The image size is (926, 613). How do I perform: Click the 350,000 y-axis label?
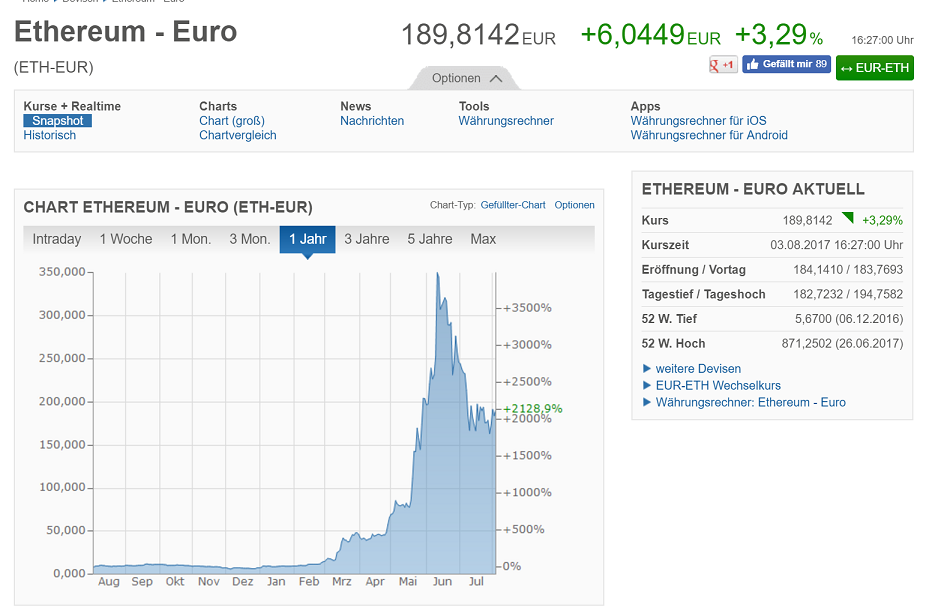(62, 272)
